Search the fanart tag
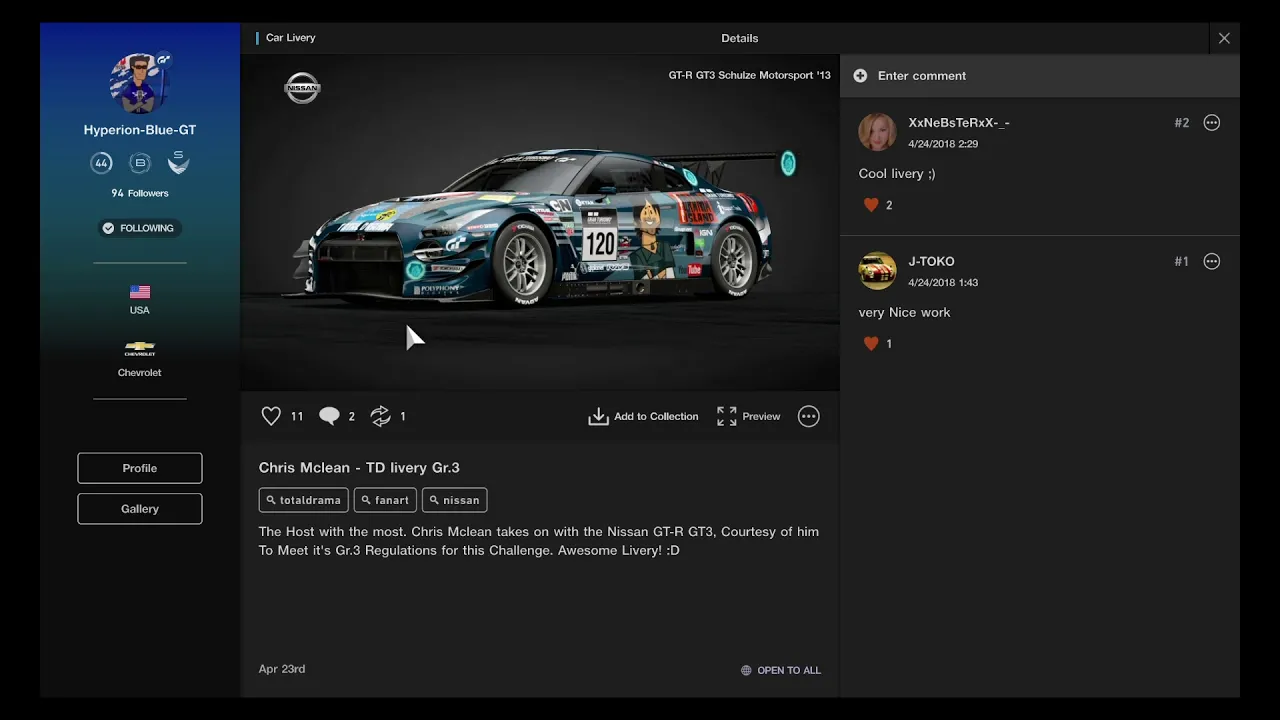1280x720 pixels. click(386, 500)
